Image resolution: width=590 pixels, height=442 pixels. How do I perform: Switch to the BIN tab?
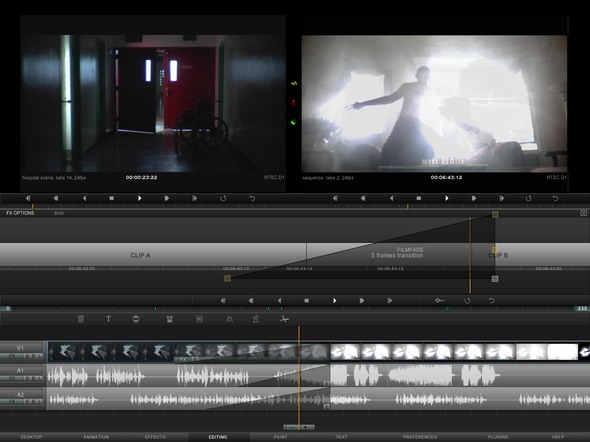59,213
